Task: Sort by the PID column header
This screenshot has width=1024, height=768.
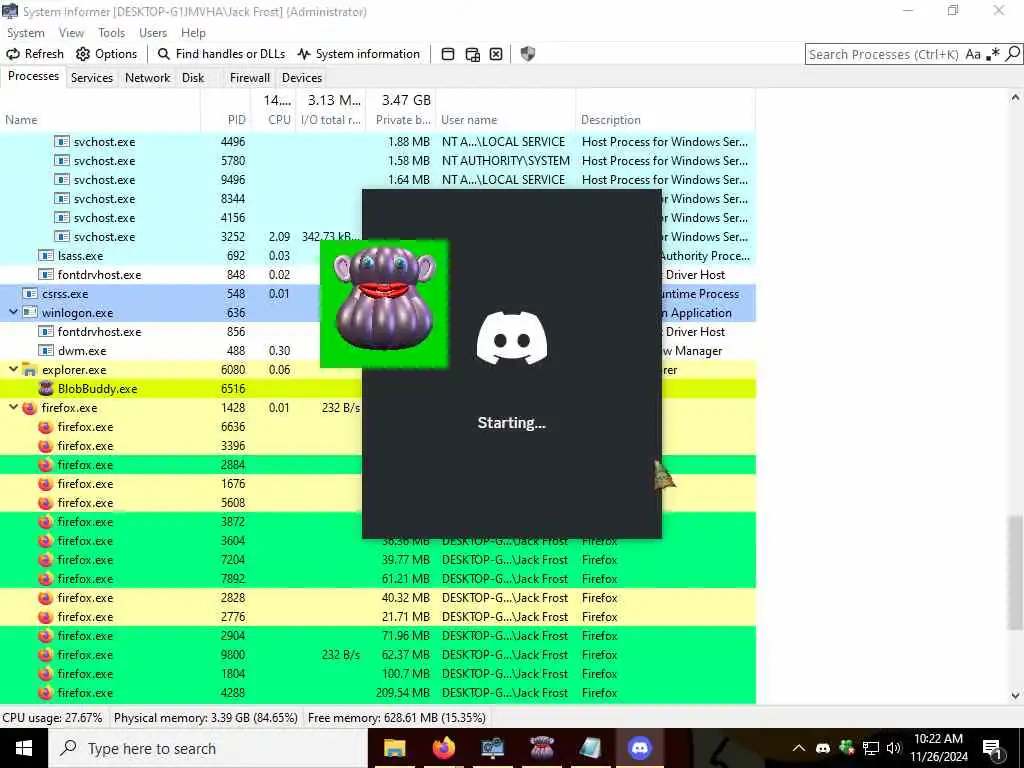Action: coord(225,120)
